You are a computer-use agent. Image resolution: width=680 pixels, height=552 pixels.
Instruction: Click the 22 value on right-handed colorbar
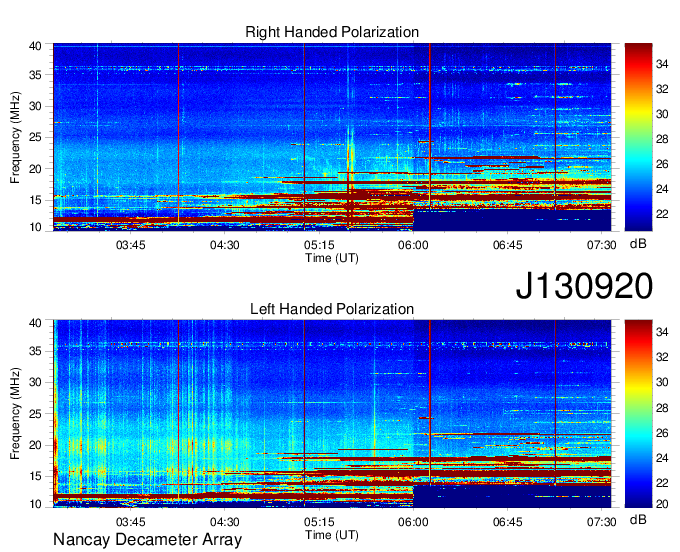point(662,214)
